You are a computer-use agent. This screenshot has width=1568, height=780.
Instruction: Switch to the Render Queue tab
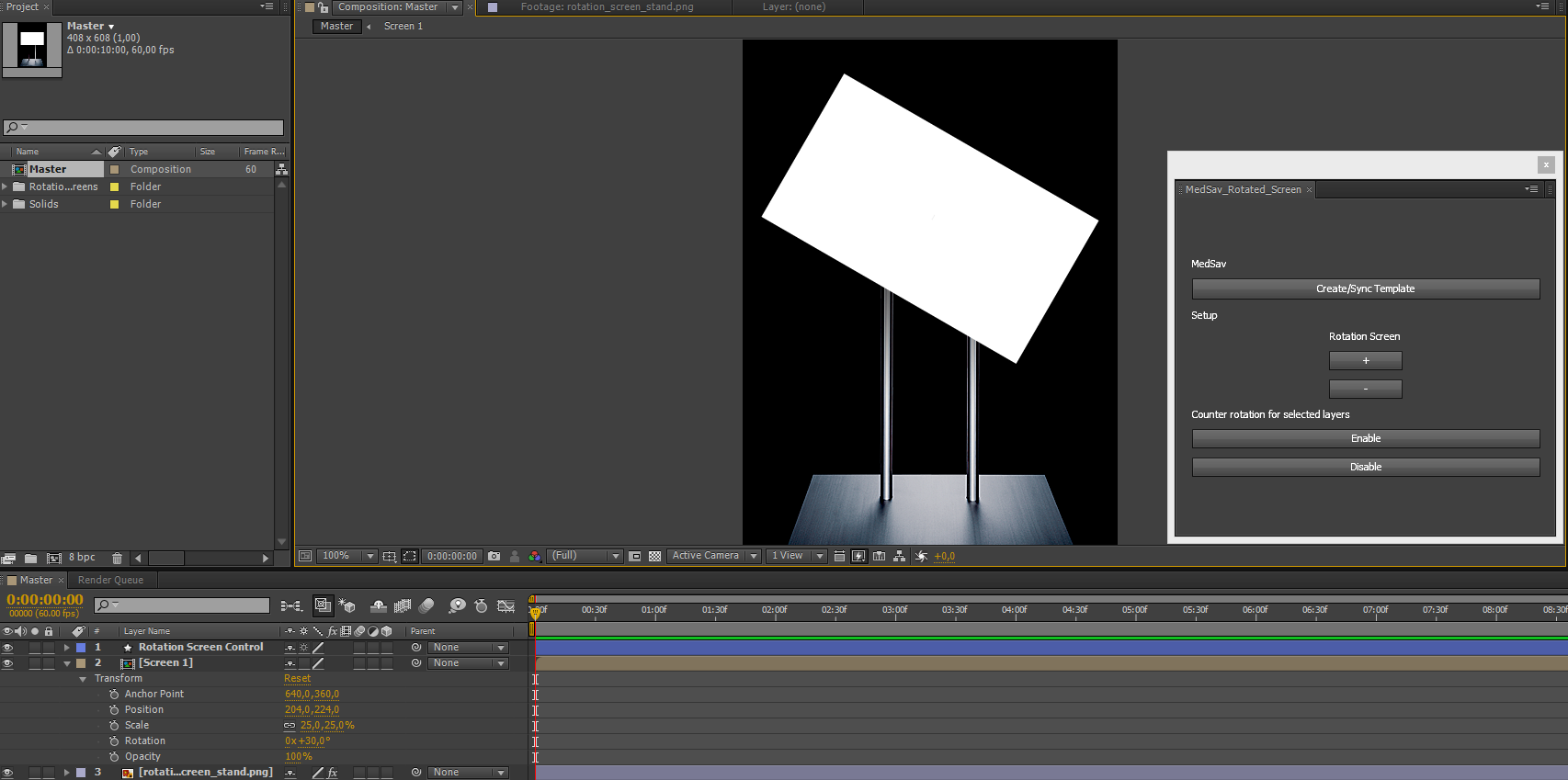coord(110,581)
